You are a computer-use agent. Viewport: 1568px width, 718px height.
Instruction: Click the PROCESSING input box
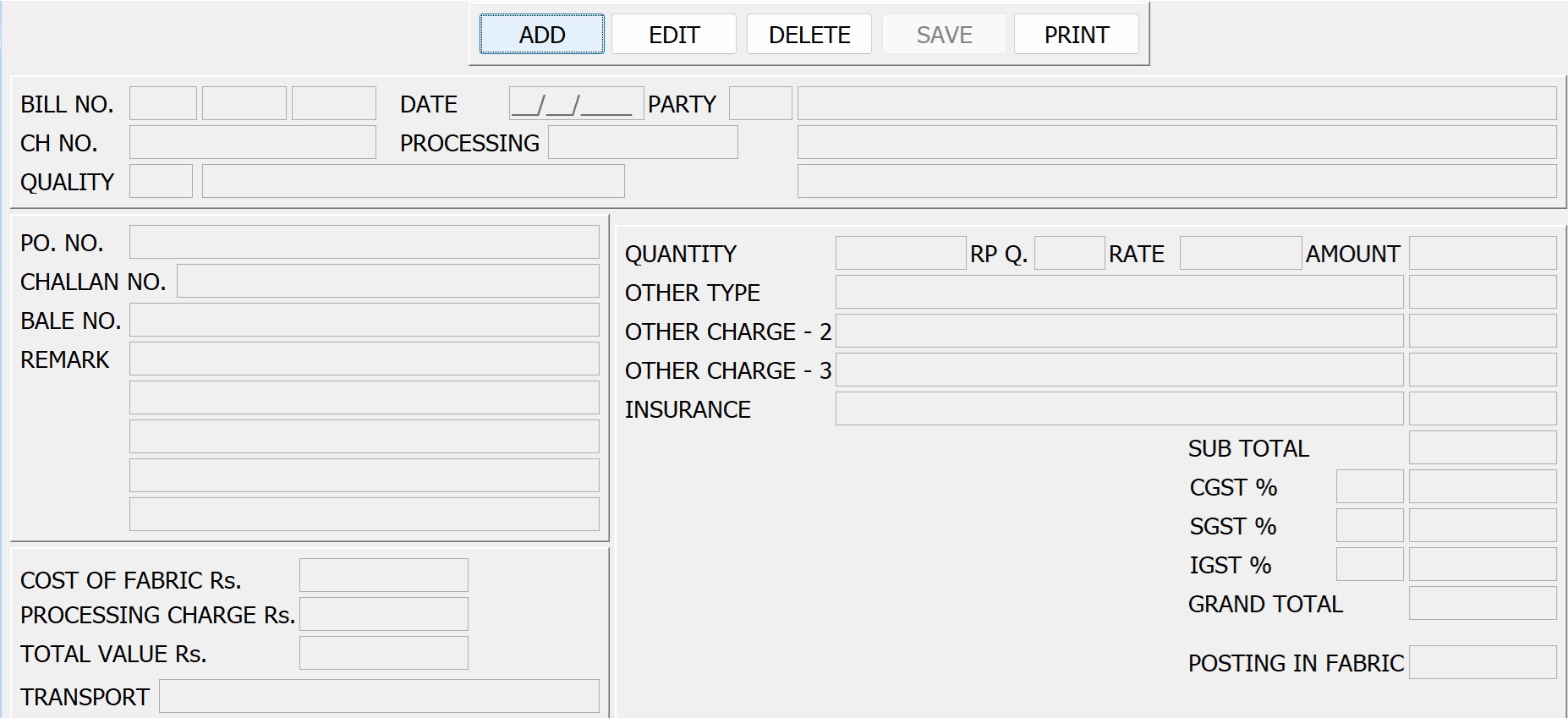point(643,143)
